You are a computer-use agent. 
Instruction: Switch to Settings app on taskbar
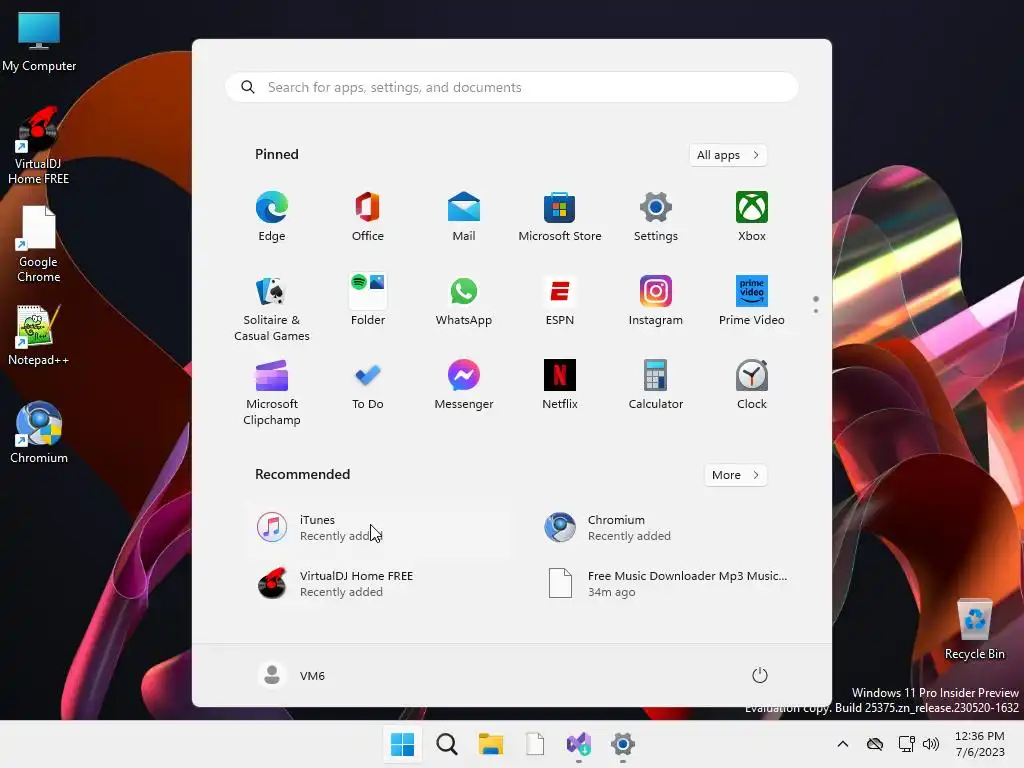pyautogui.click(x=623, y=744)
